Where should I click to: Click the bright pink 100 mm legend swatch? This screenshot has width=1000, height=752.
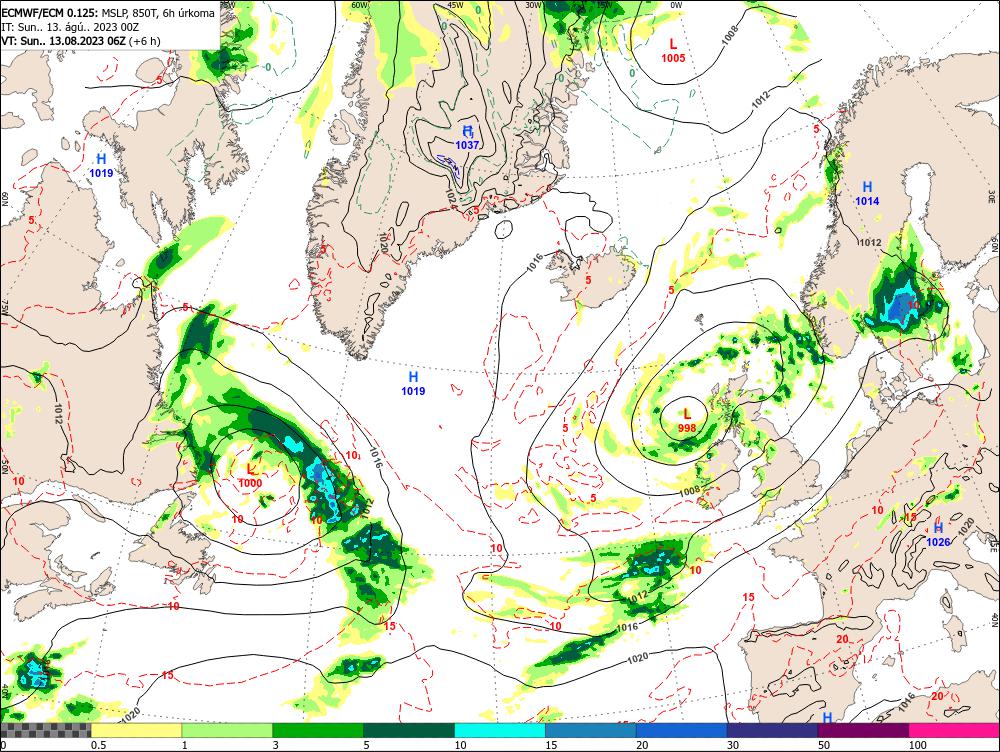[954, 730]
